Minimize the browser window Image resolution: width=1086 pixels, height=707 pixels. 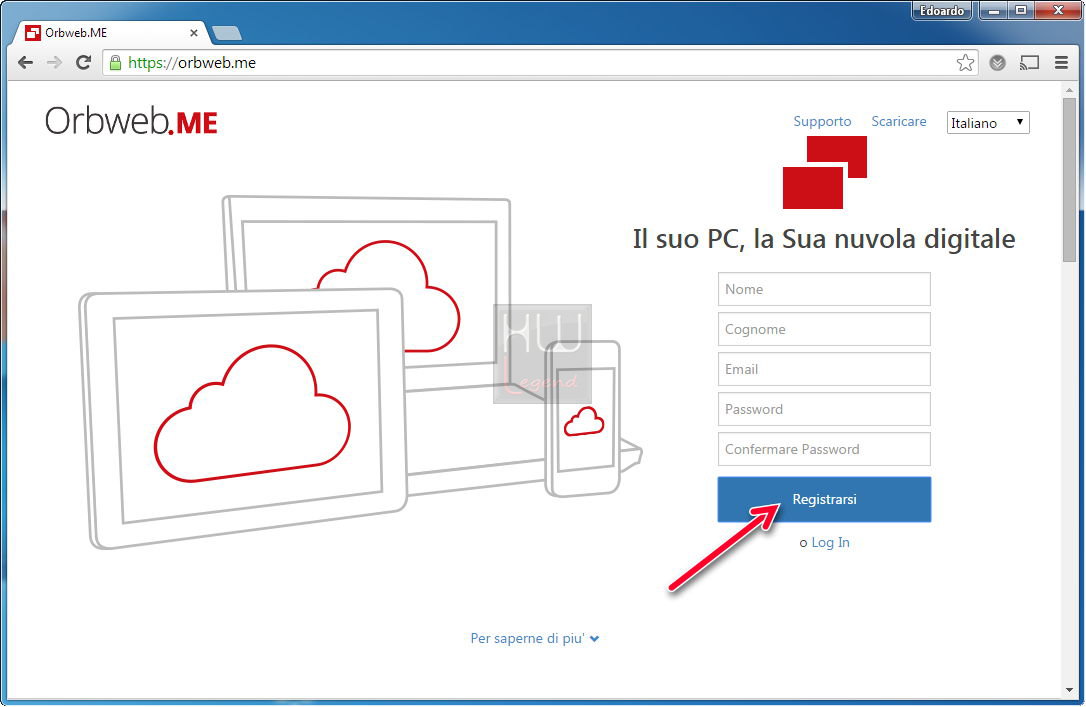click(994, 11)
